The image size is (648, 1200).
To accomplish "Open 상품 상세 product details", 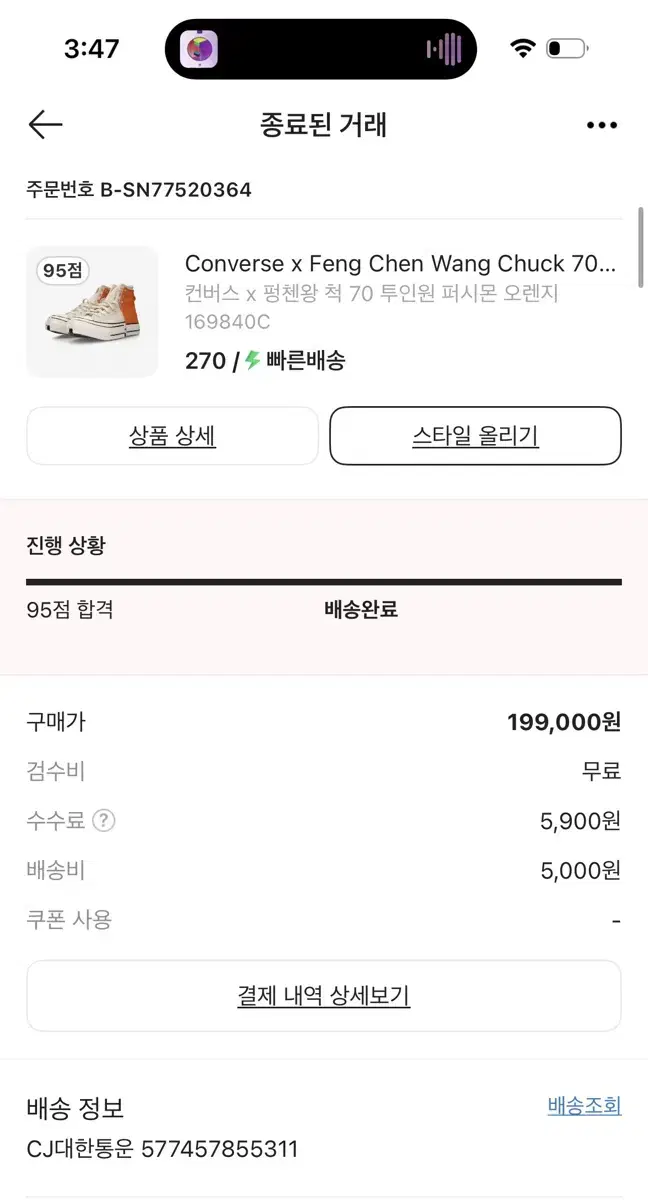I will click(x=172, y=436).
